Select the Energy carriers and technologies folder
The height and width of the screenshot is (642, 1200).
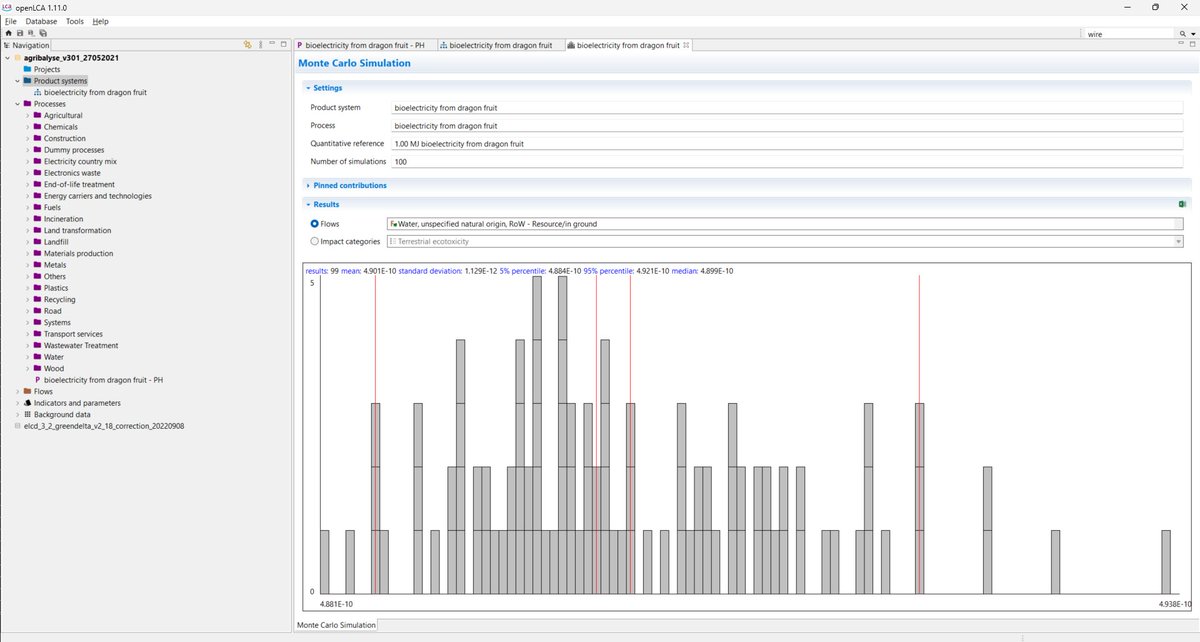point(98,196)
